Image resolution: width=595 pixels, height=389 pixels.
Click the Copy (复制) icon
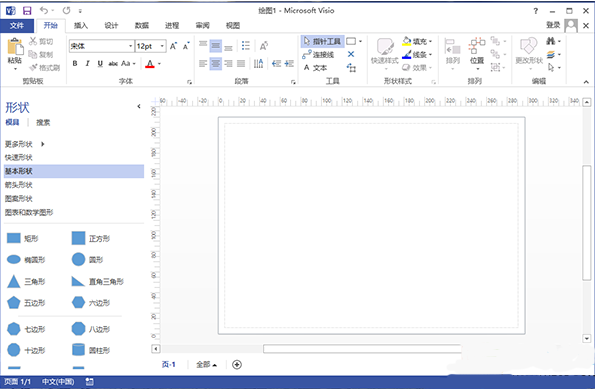33,54
